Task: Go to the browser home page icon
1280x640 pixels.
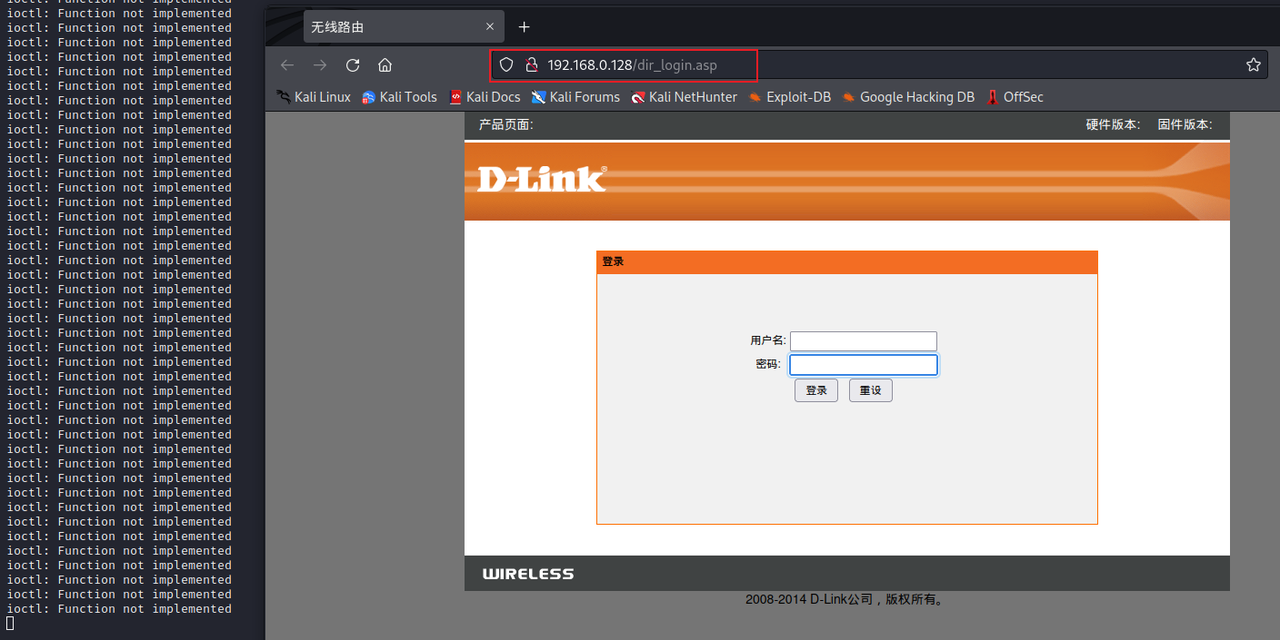Action: (x=385, y=65)
